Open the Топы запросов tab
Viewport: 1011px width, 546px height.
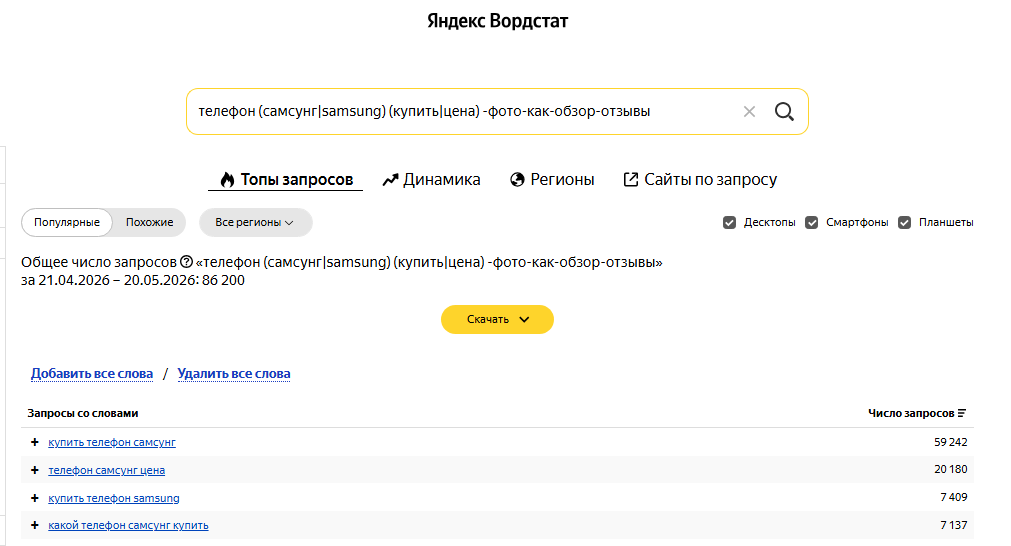[x=286, y=179]
